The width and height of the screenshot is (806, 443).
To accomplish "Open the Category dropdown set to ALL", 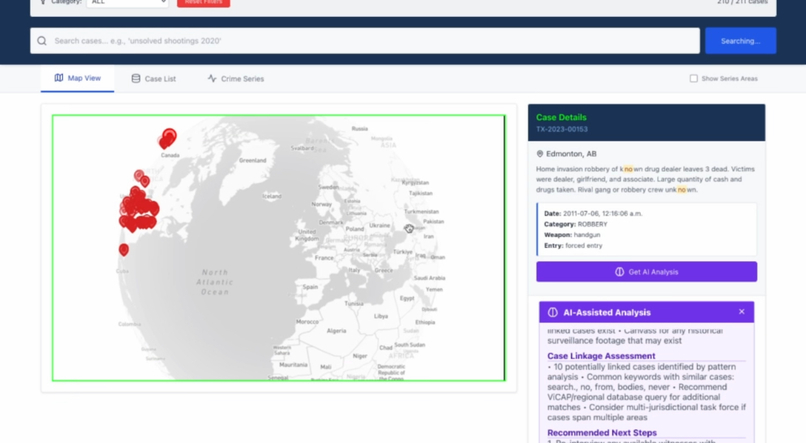I will coord(127,3).
